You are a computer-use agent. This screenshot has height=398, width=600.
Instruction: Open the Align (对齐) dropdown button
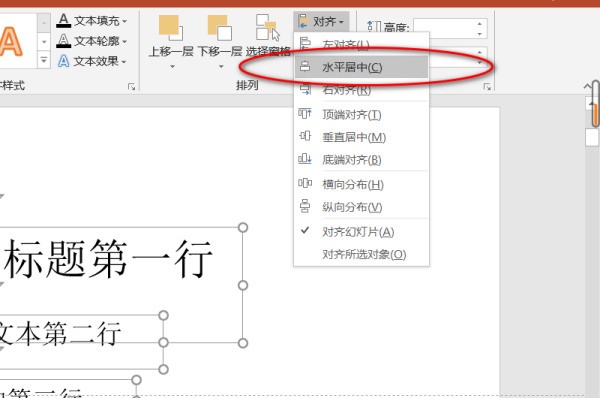322,21
